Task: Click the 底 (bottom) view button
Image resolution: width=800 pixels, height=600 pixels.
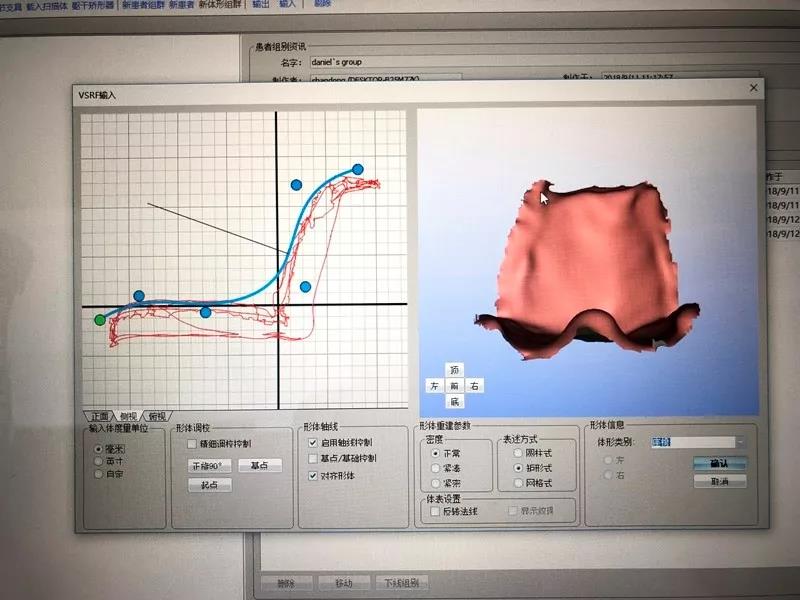Action: click(454, 401)
